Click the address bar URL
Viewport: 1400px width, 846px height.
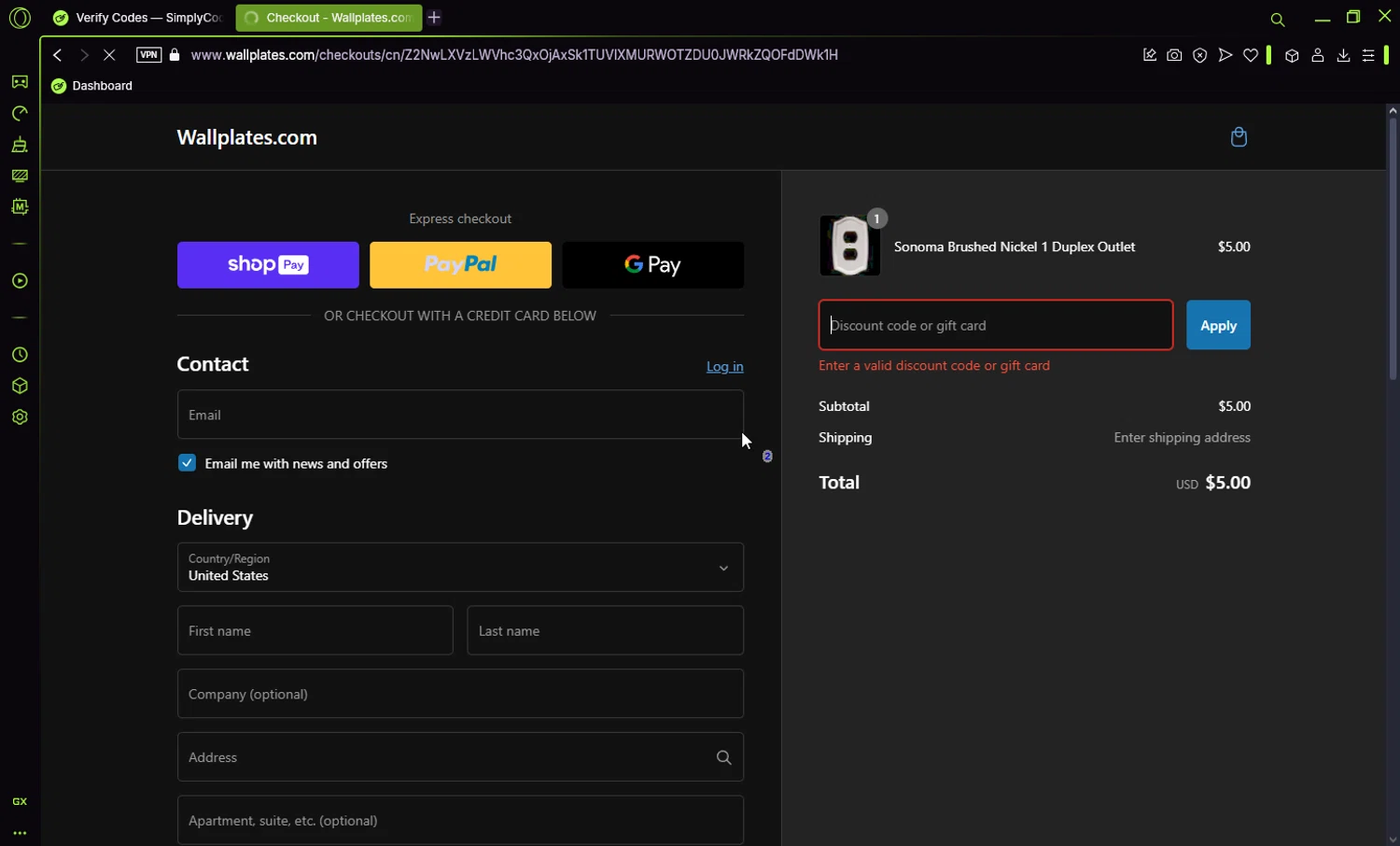coord(514,55)
